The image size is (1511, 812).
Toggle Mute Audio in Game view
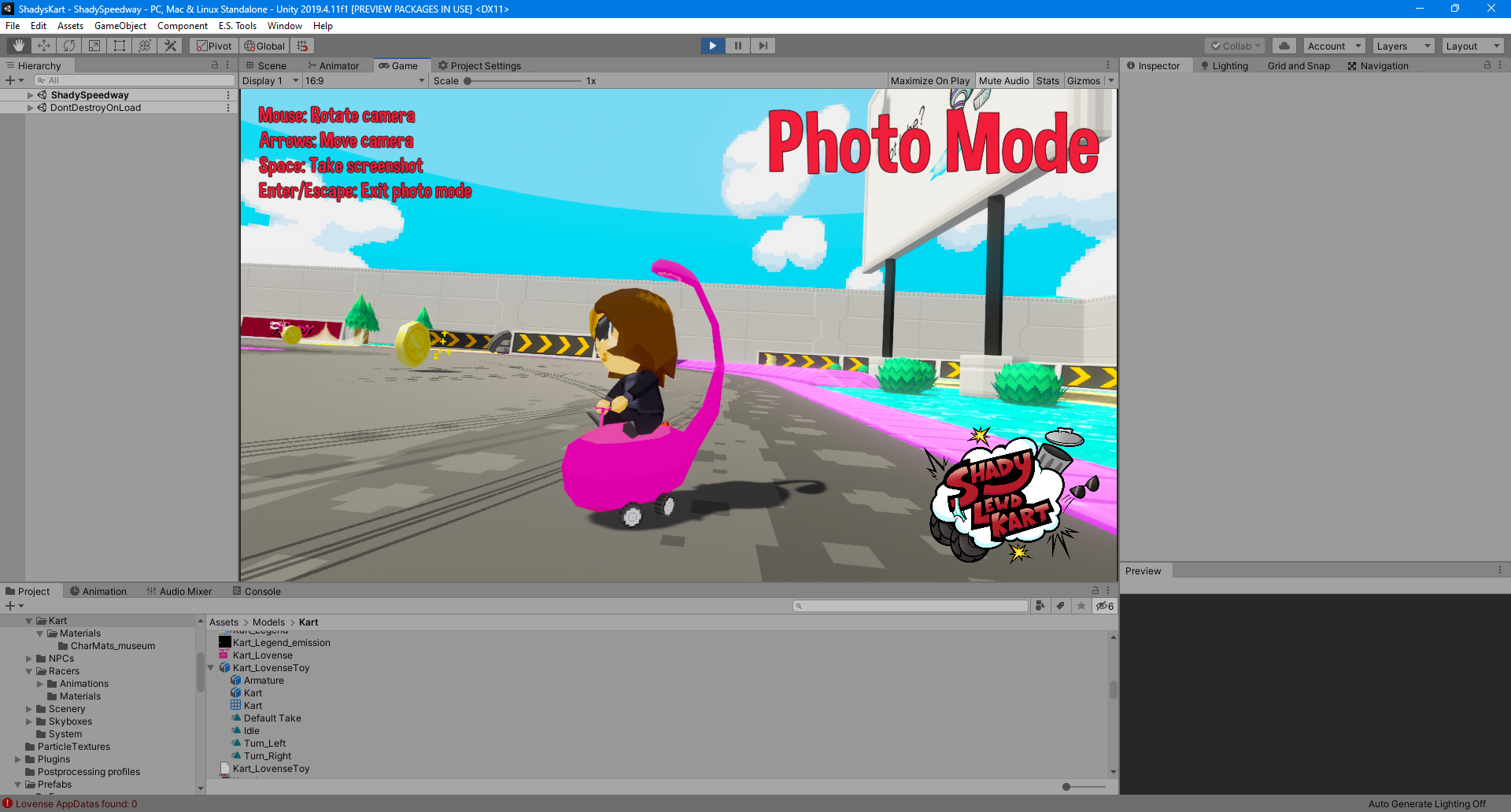(1003, 80)
